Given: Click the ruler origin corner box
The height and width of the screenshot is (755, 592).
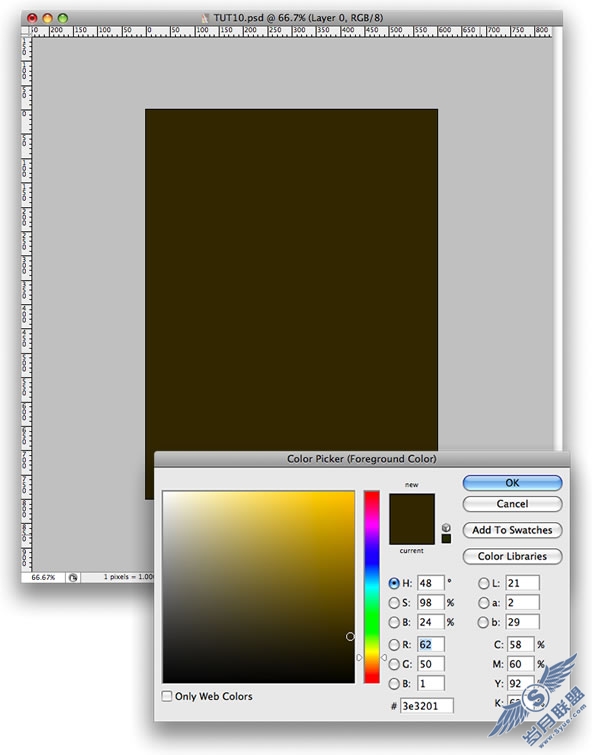Looking at the screenshot, I should coord(26,31).
